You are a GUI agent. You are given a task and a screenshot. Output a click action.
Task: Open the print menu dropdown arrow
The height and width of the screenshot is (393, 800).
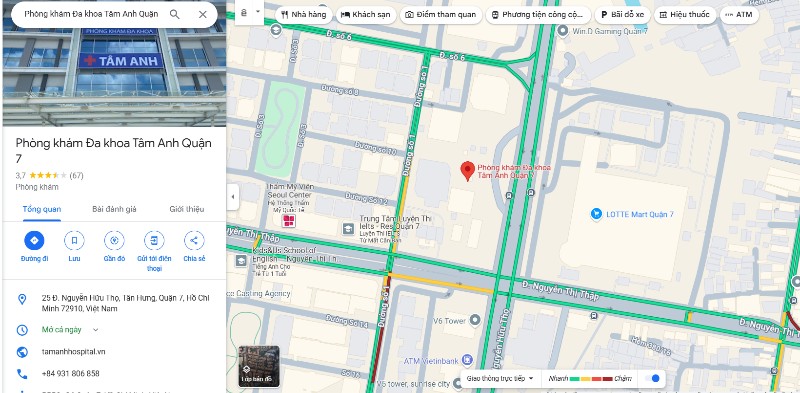coord(258,12)
